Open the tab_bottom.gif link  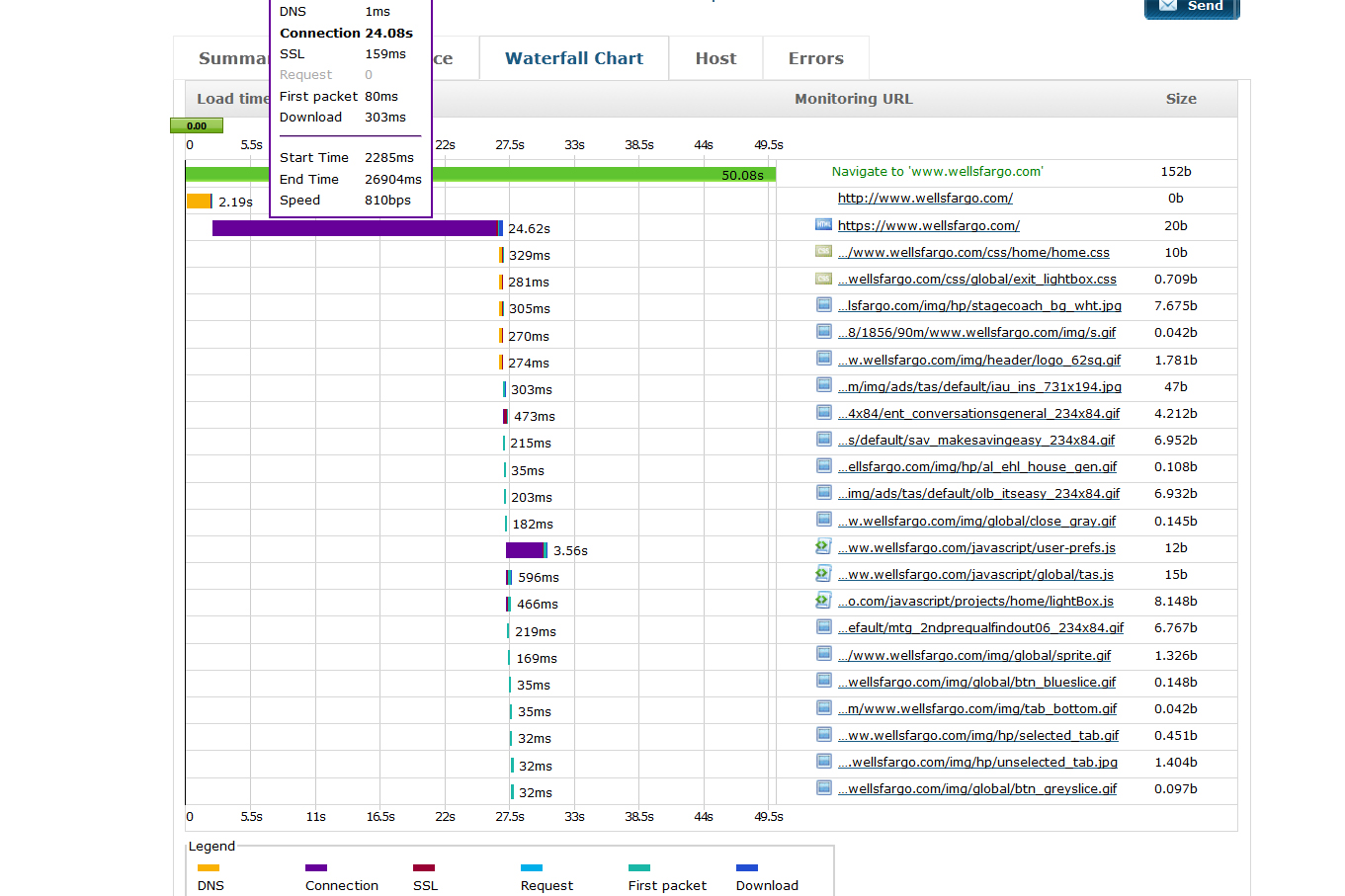pyautogui.click(x=977, y=709)
